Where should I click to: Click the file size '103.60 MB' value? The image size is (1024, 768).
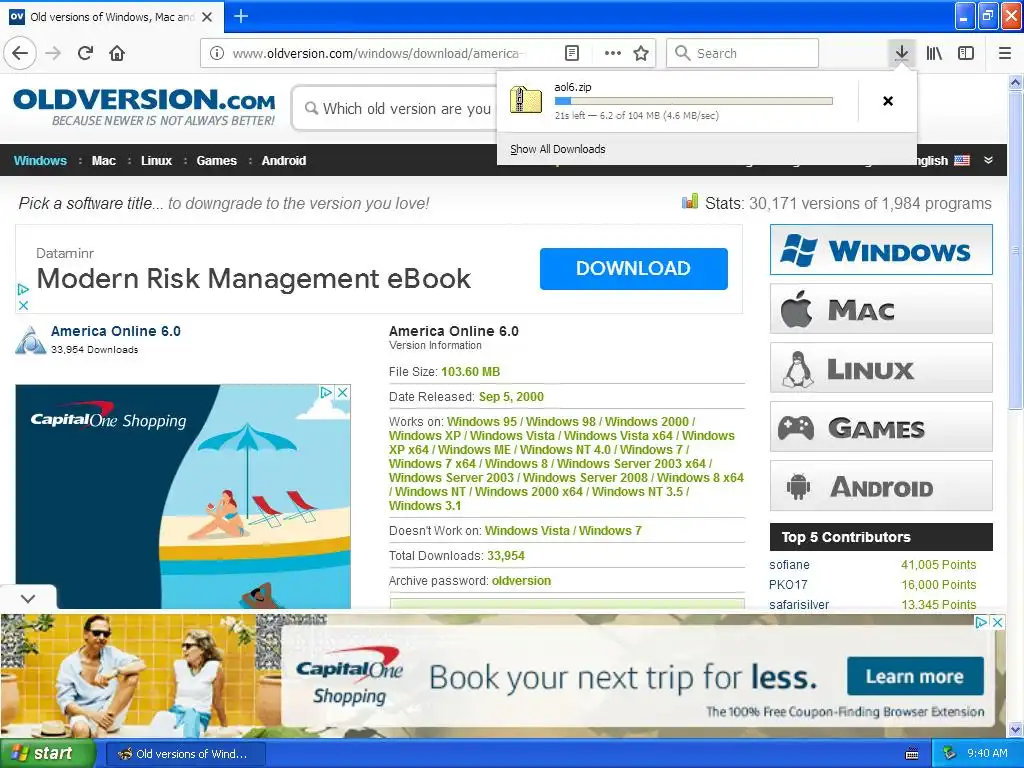coord(470,372)
